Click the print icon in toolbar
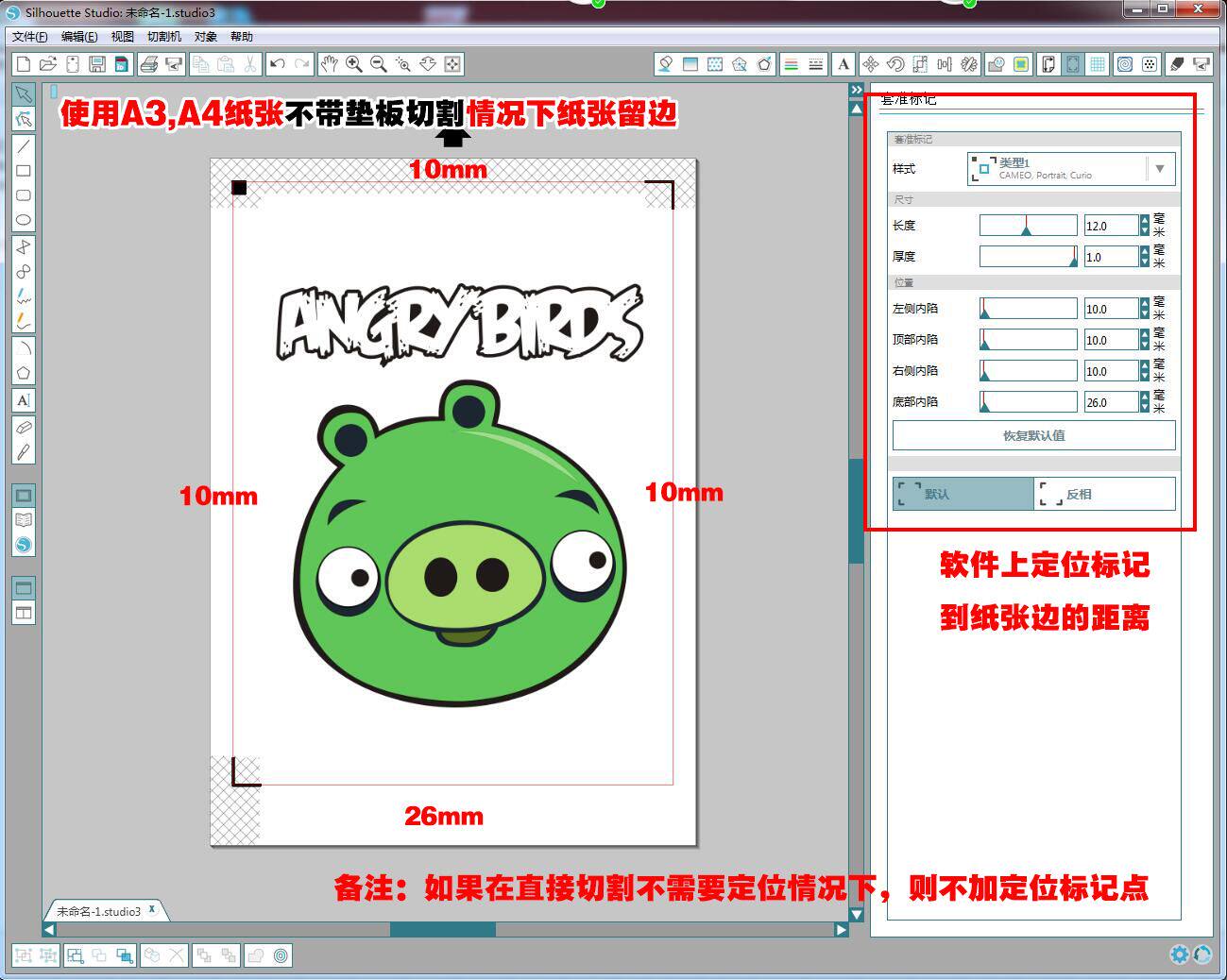Viewport: 1227px width, 980px height. pyautogui.click(x=148, y=64)
